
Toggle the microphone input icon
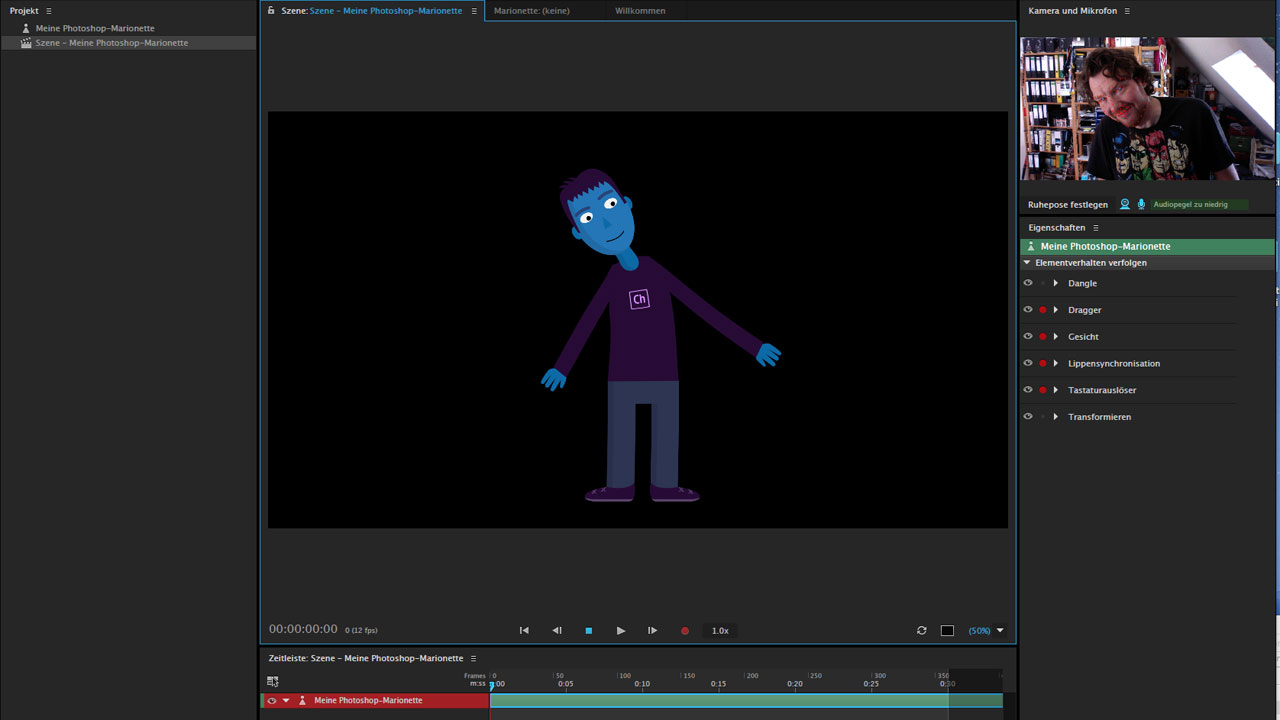click(x=1141, y=204)
